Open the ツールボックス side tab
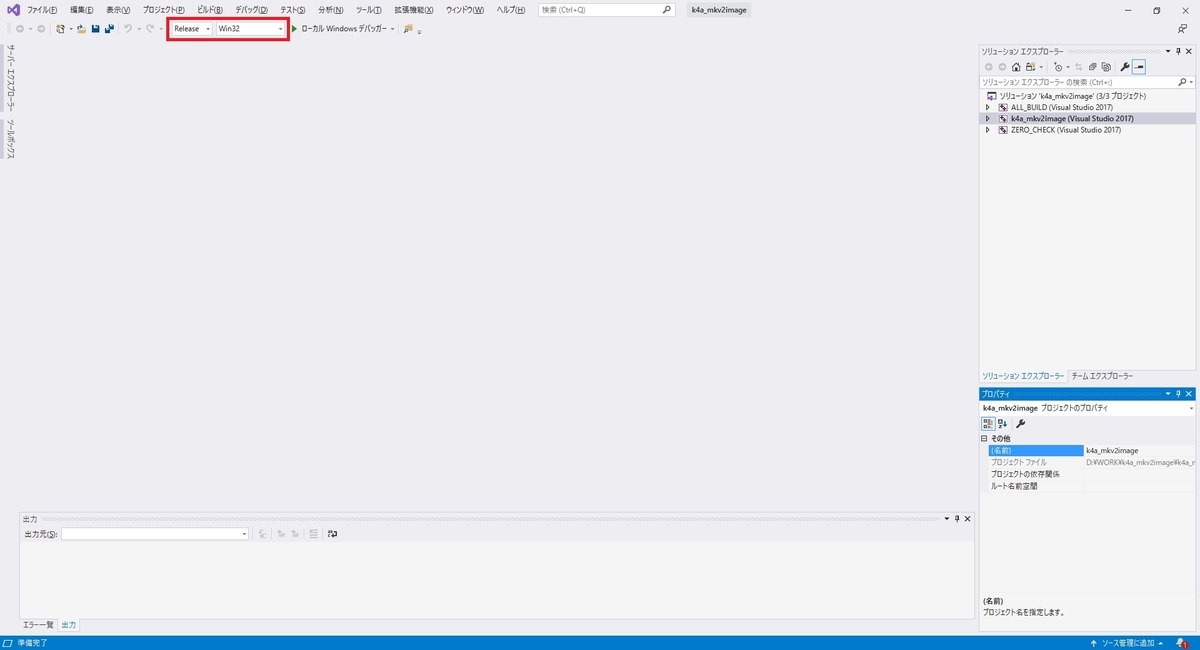 coord(10,139)
